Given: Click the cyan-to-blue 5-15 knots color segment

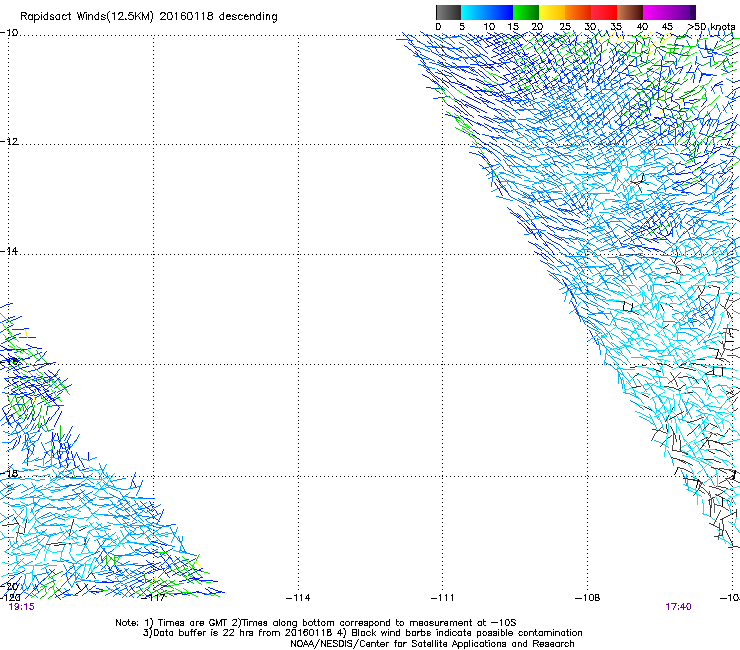Looking at the screenshot, I should (487, 12).
